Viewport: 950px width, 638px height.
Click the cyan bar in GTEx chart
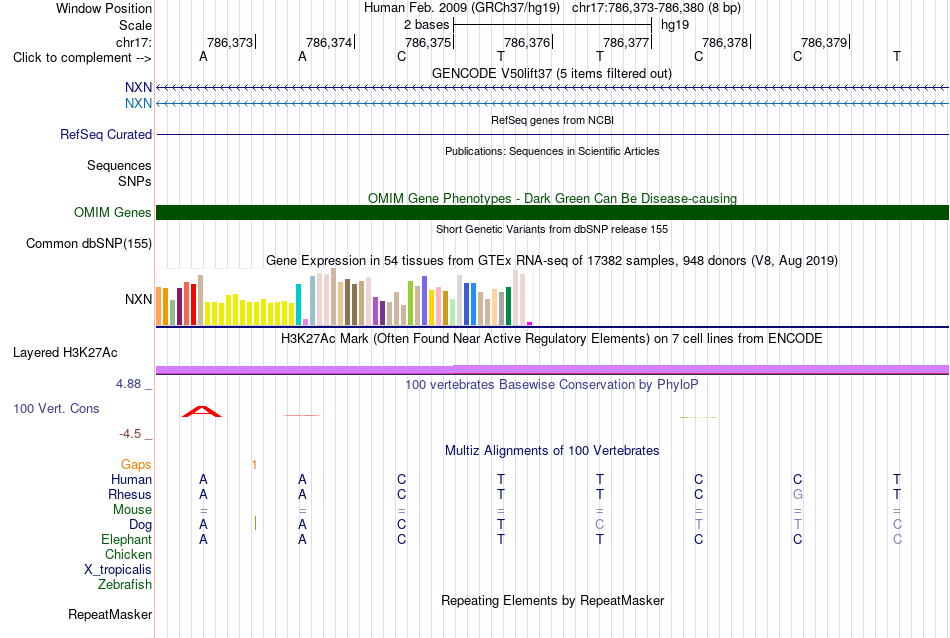click(298, 304)
